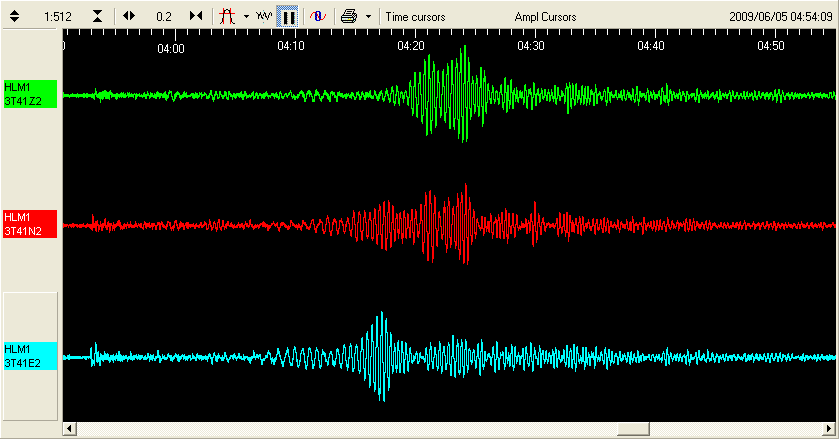This screenshot has height=440, width=840.
Task: Enable Ampl Cursors
Action: 545,17
